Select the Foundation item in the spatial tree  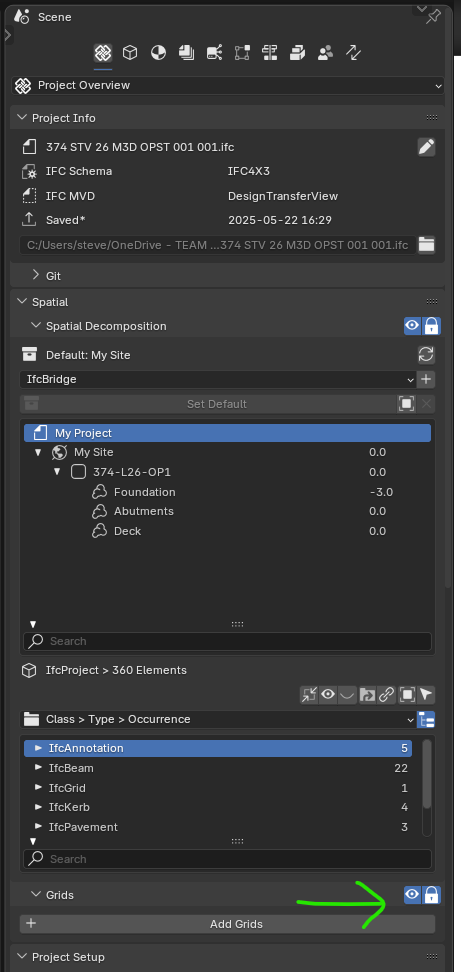(144, 492)
